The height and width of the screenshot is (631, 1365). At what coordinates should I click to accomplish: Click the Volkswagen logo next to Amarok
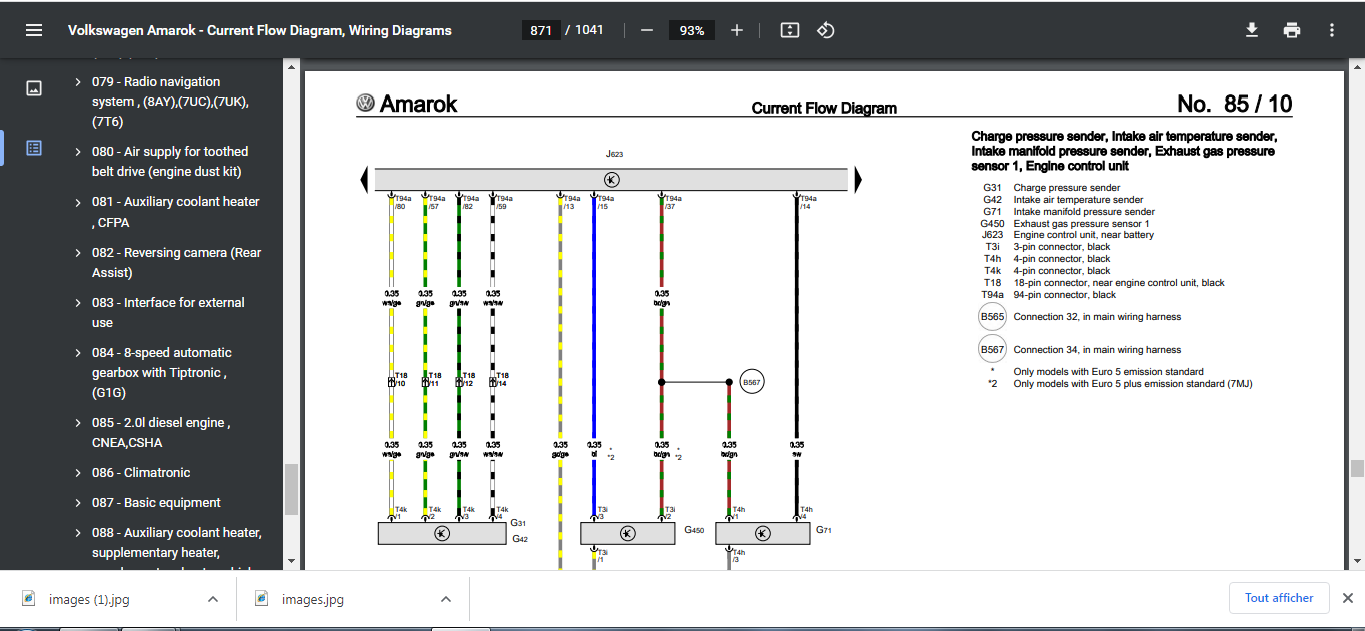[365, 103]
